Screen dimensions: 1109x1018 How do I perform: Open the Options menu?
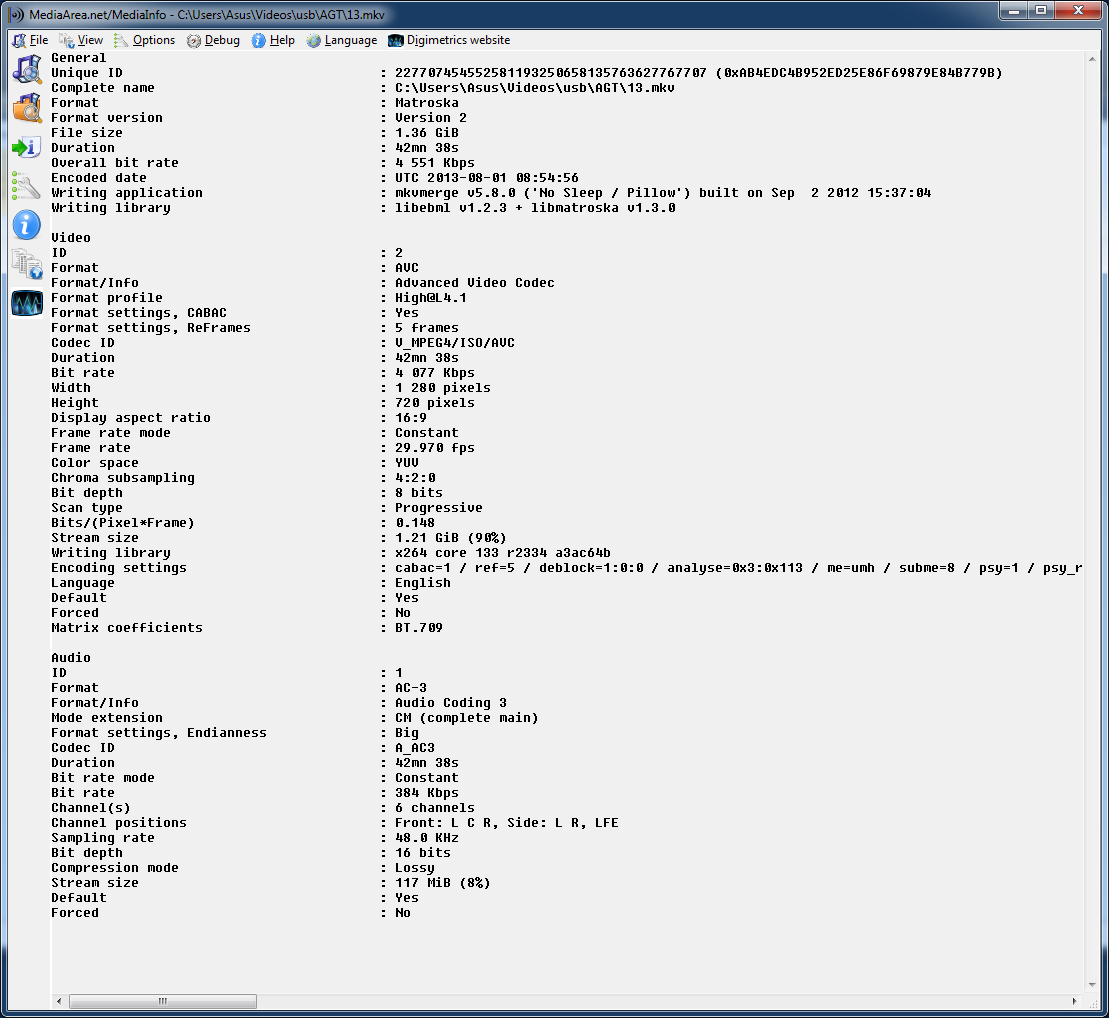tap(145, 40)
